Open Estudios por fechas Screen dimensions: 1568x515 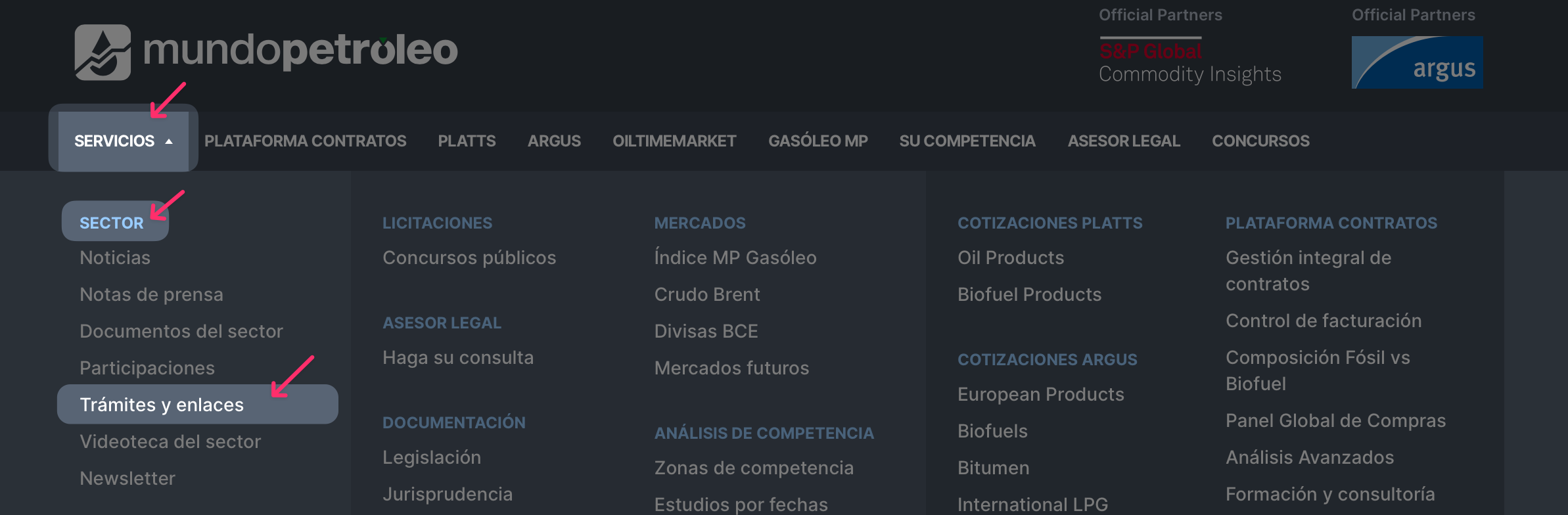coord(741,504)
